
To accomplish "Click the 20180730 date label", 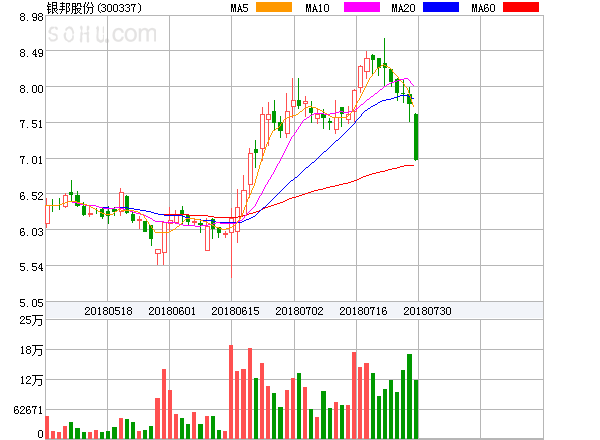I will (427, 311).
